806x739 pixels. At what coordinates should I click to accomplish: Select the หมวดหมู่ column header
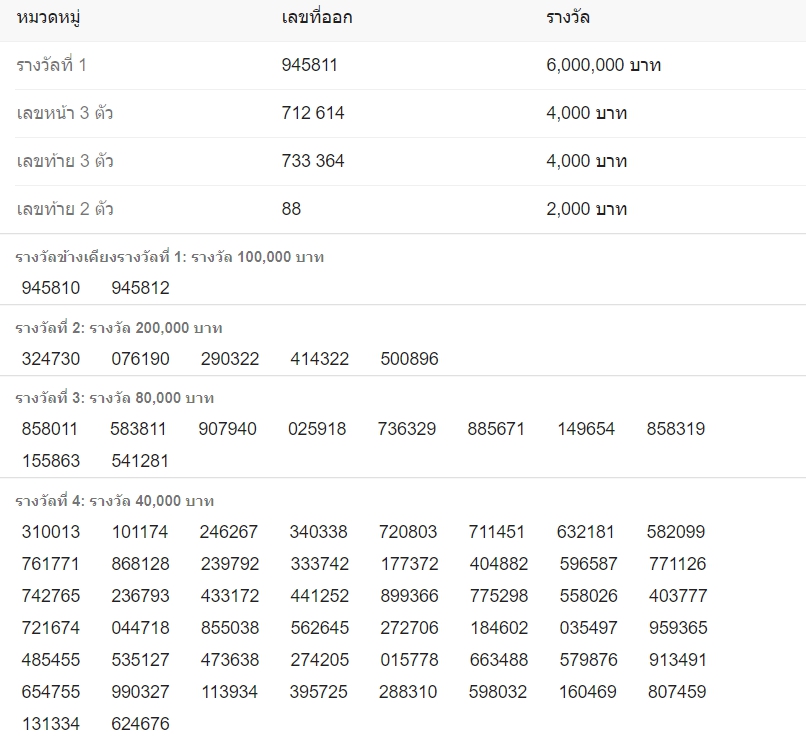coord(48,18)
